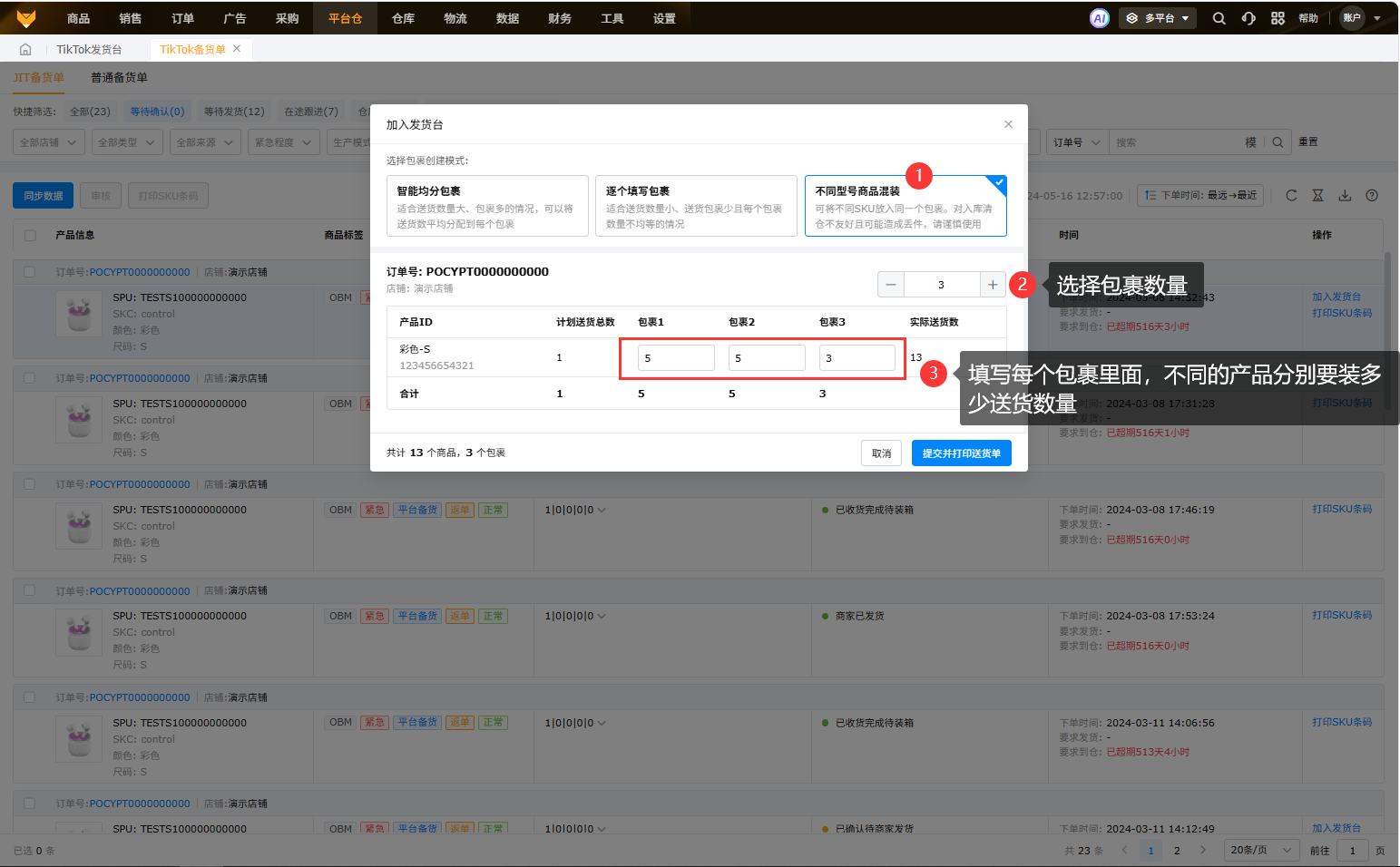This screenshot has width=1400, height=867.
Task: Select 逐个填写包裹 package mode
Action: point(696,206)
